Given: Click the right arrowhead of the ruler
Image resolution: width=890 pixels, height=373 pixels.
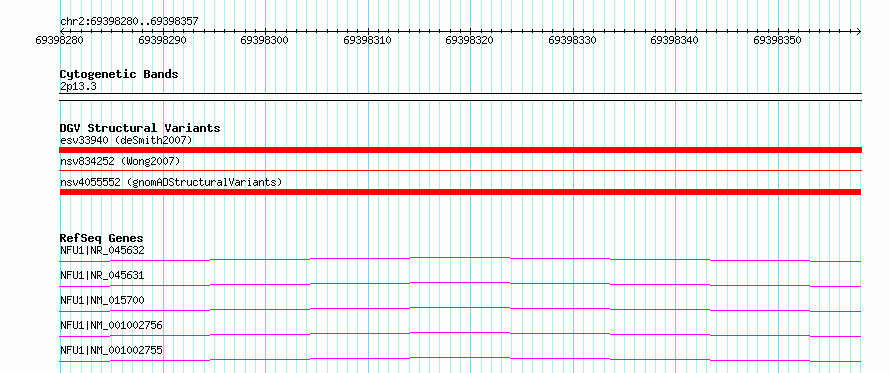Looking at the screenshot, I should pos(858,31).
